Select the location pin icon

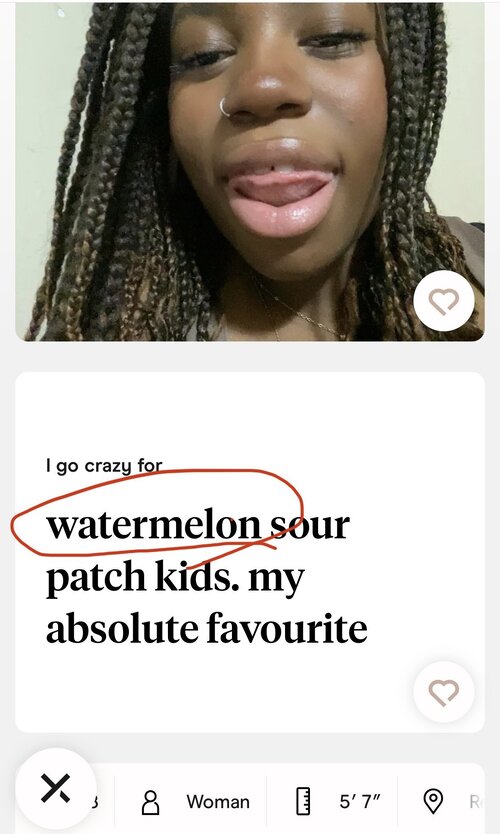click(434, 802)
